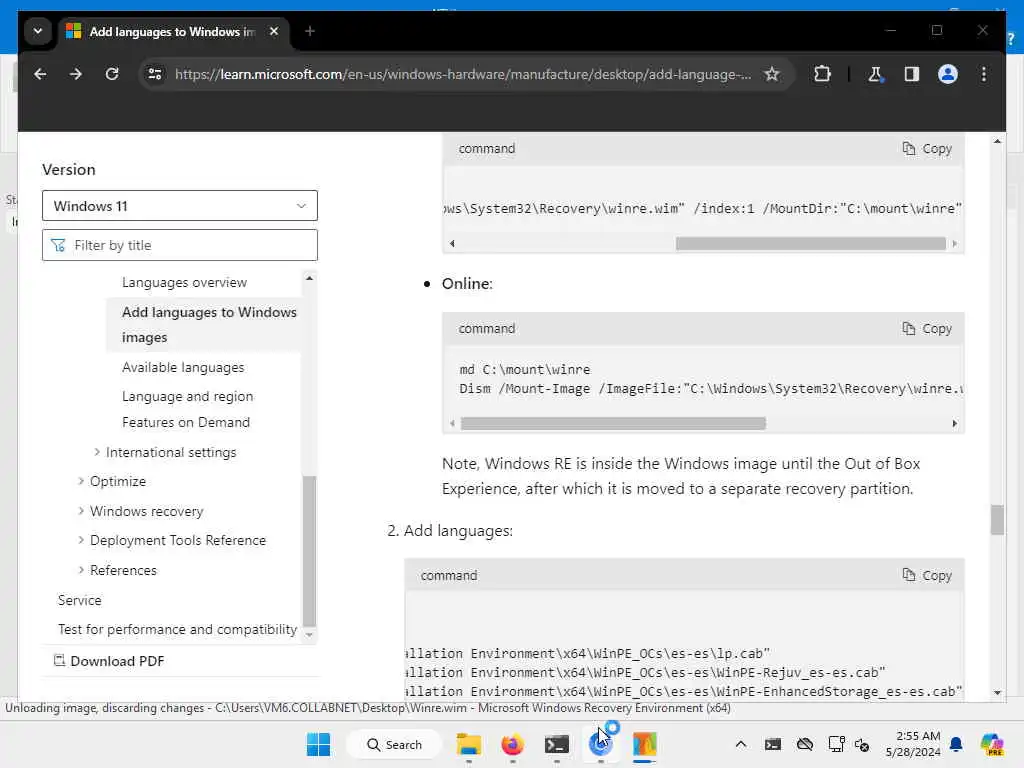Image resolution: width=1024 pixels, height=768 pixels.
Task: Open the Copilot preview icon
Action: coord(991,744)
